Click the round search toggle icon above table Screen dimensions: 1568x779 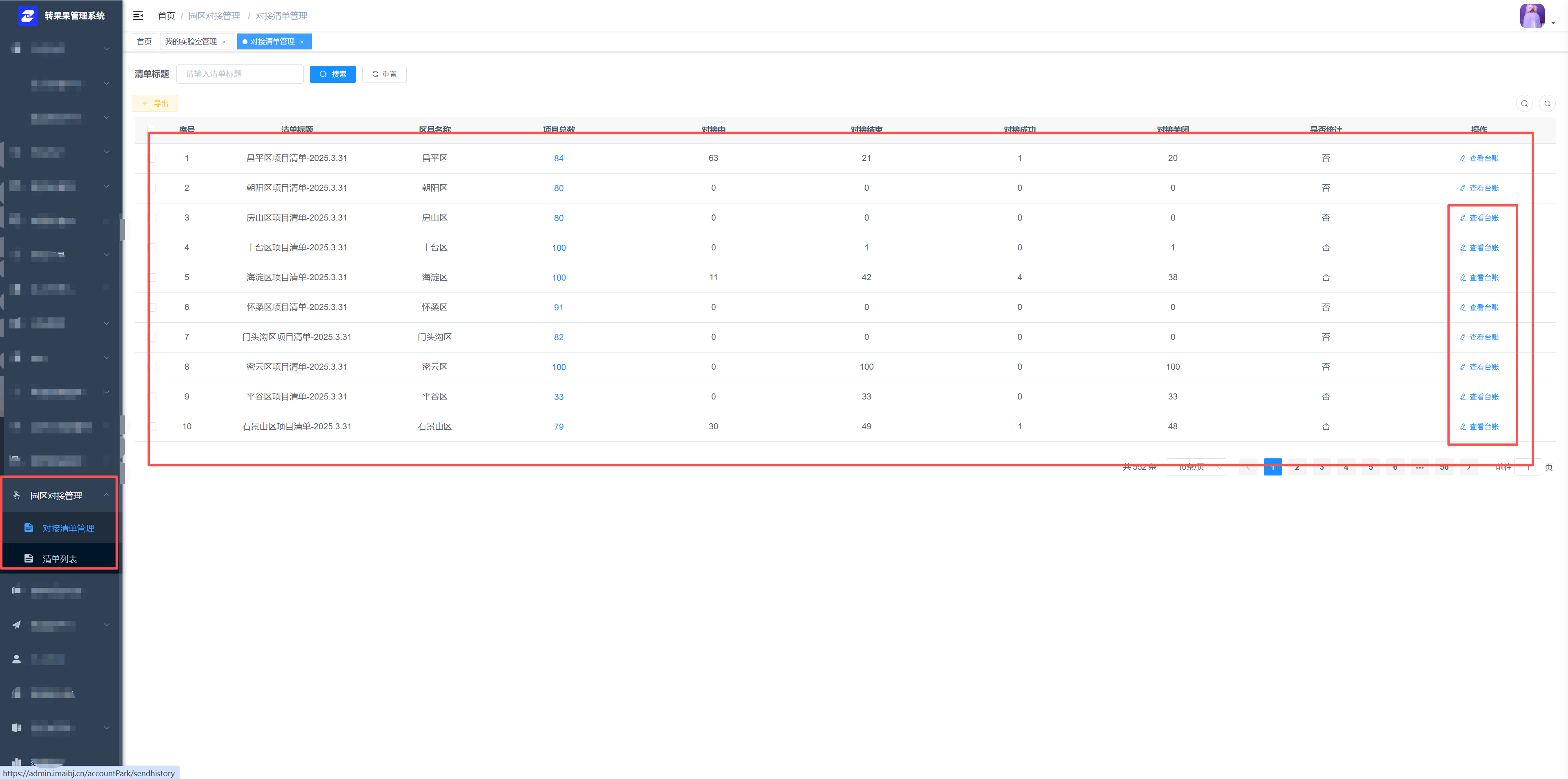pos(1524,103)
